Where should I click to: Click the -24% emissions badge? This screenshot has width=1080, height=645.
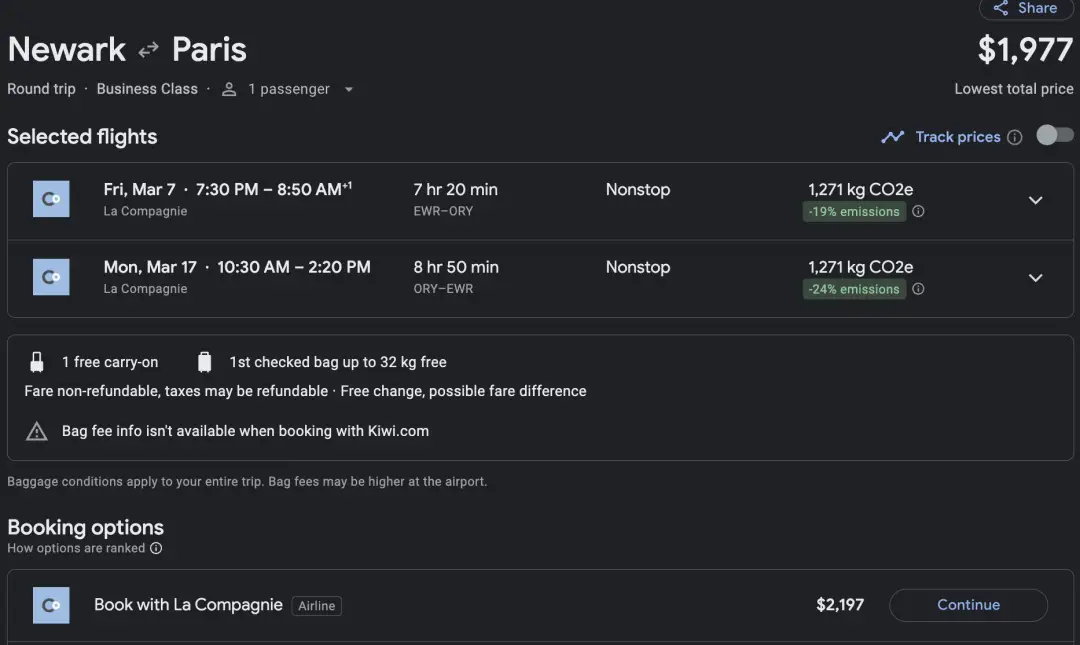coord(854,290)
